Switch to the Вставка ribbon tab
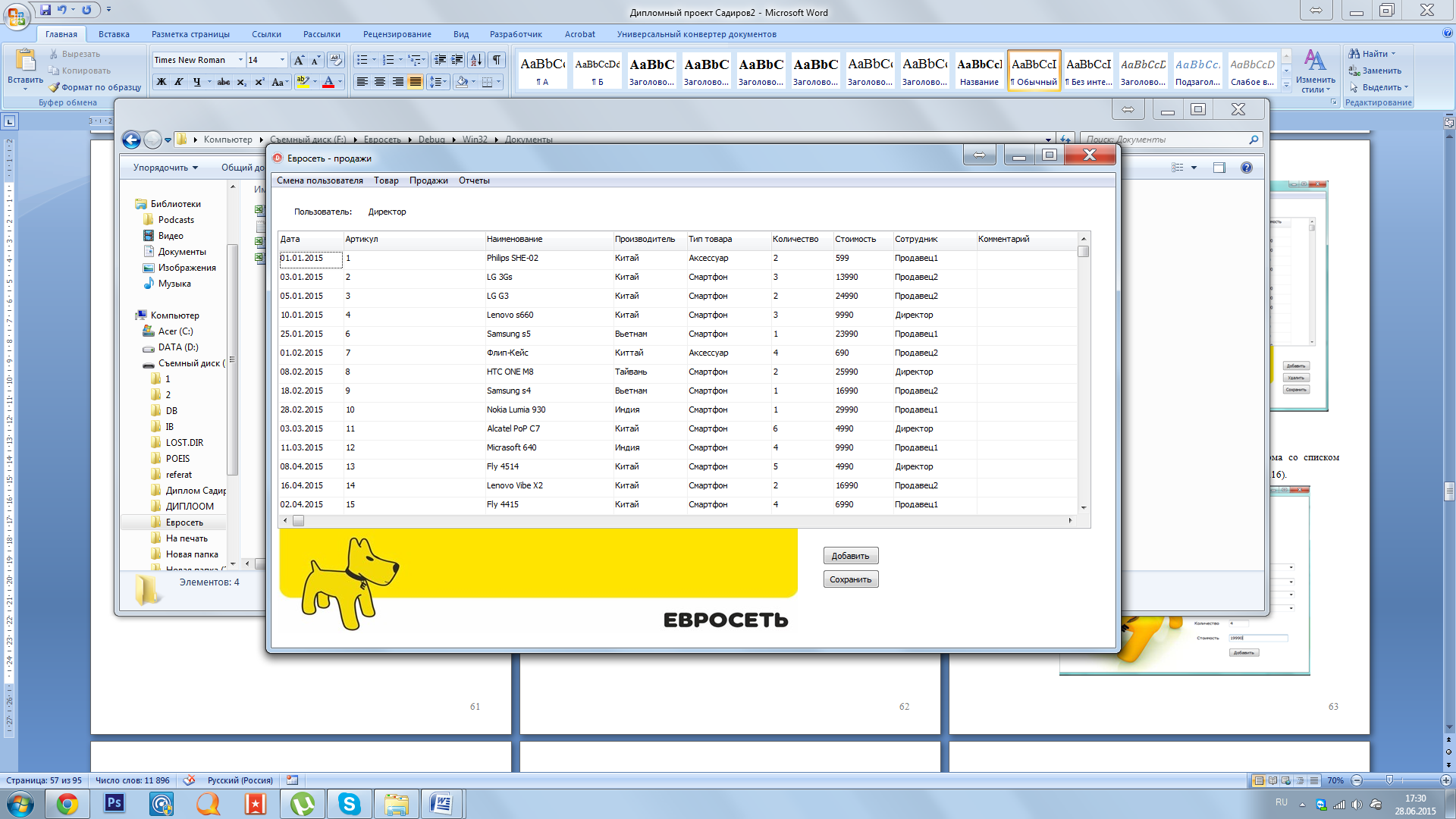Screen dimensions: 1456x819 tap(114, 34)
